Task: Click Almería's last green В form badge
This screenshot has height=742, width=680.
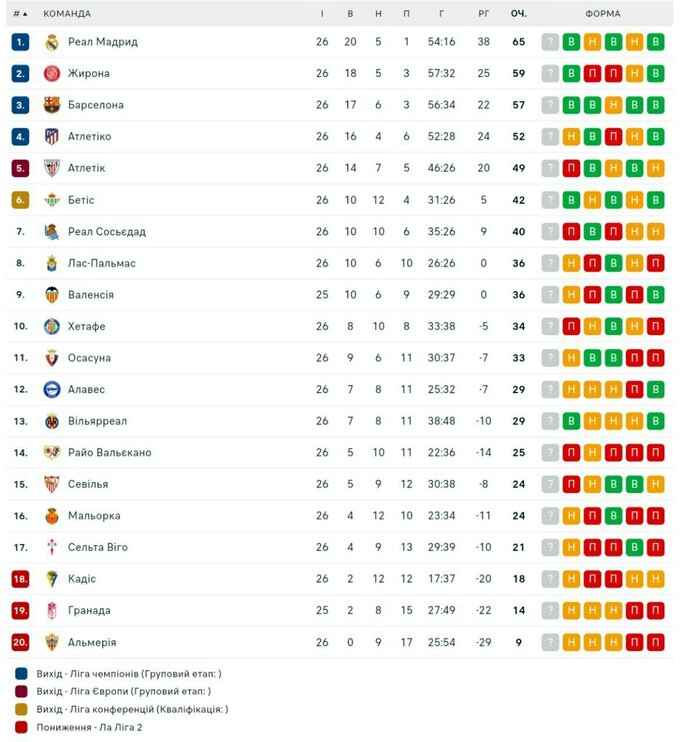Action: tap(655, 642)
